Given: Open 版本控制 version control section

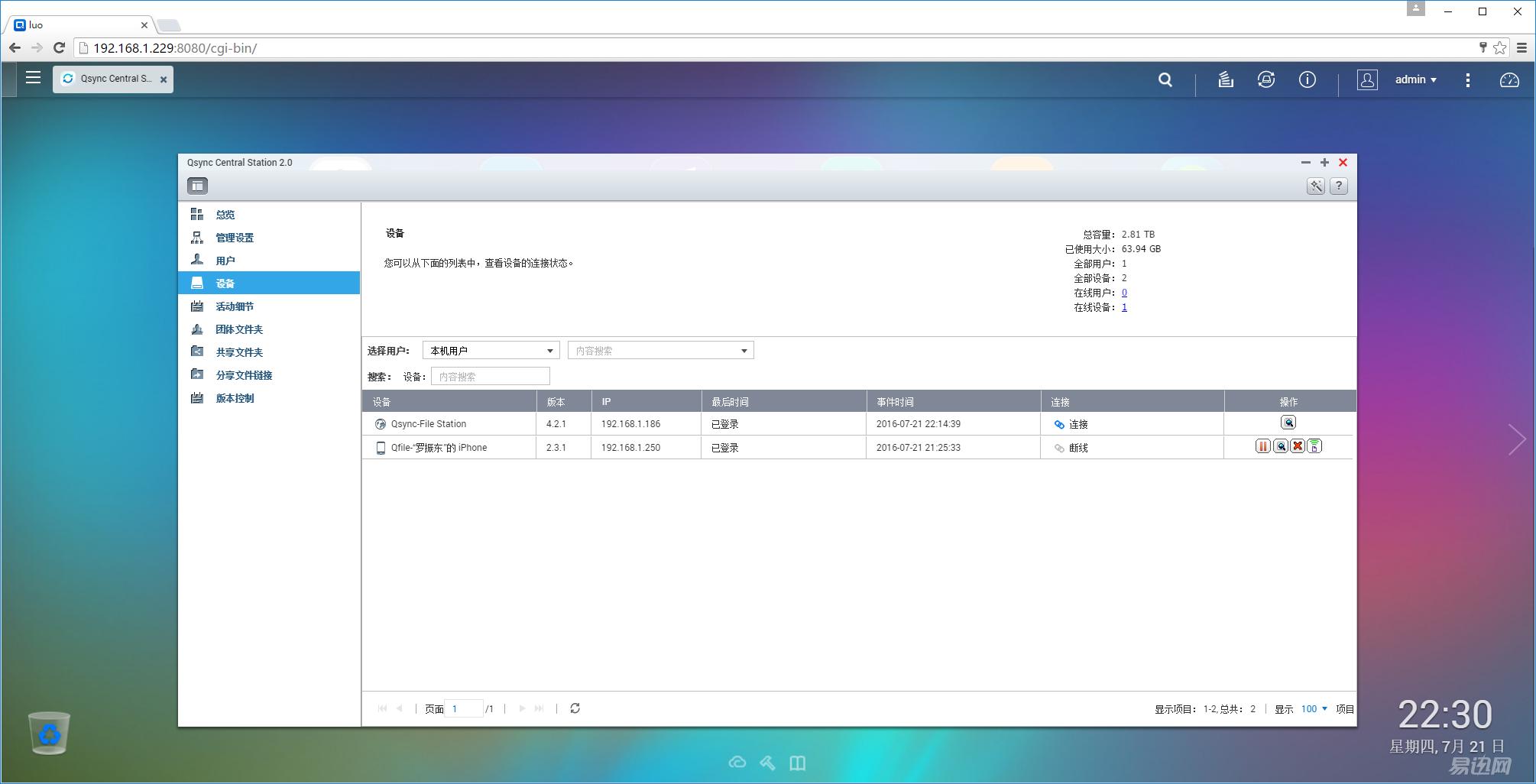Looking at the screenshot, I should click(x=269, y=398).
